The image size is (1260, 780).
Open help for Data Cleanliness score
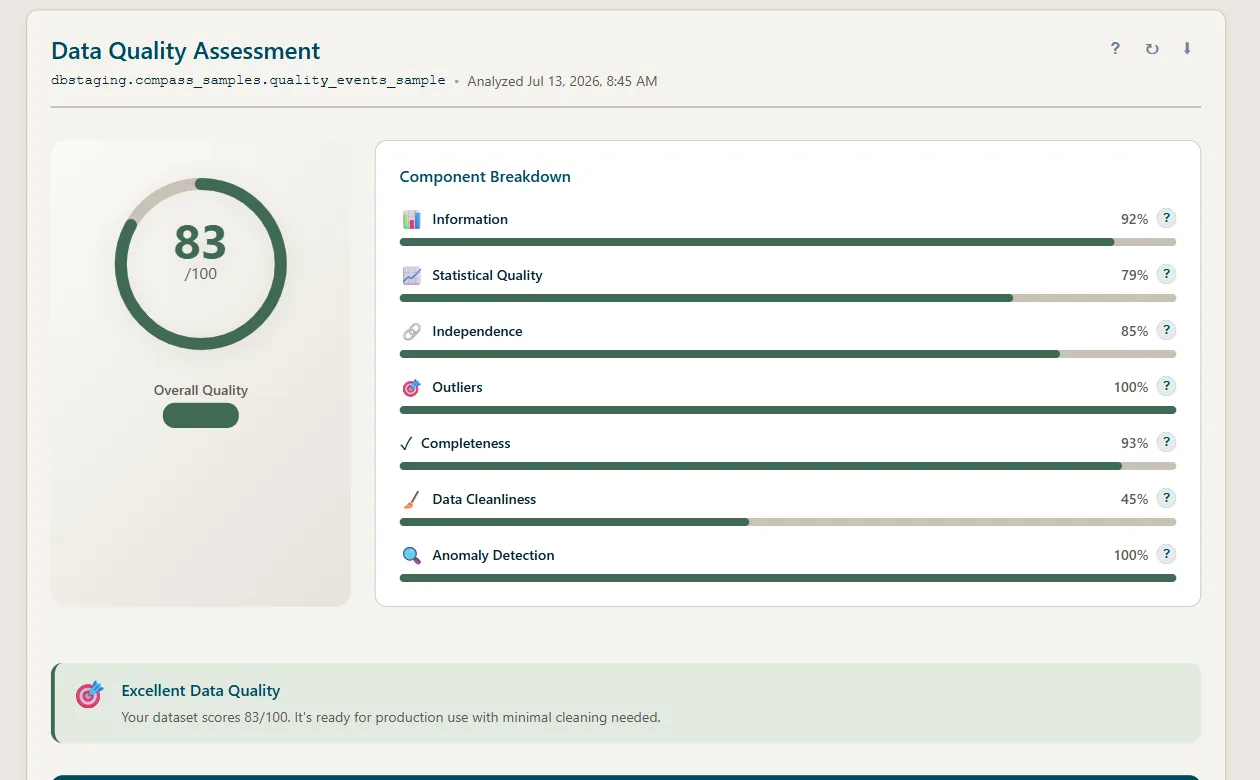click(x=1166, y=499)
